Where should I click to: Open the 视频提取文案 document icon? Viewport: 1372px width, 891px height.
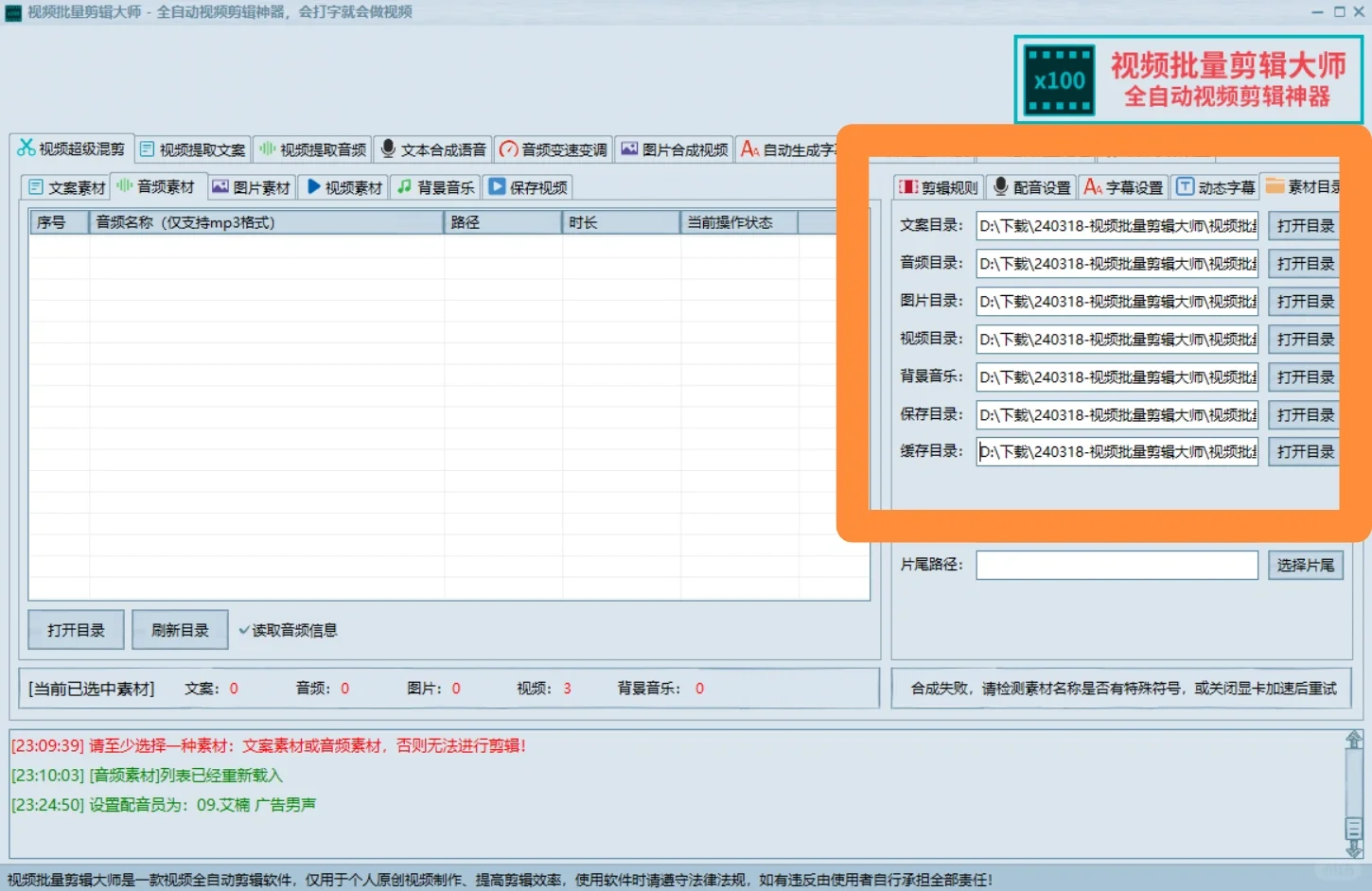147,148
